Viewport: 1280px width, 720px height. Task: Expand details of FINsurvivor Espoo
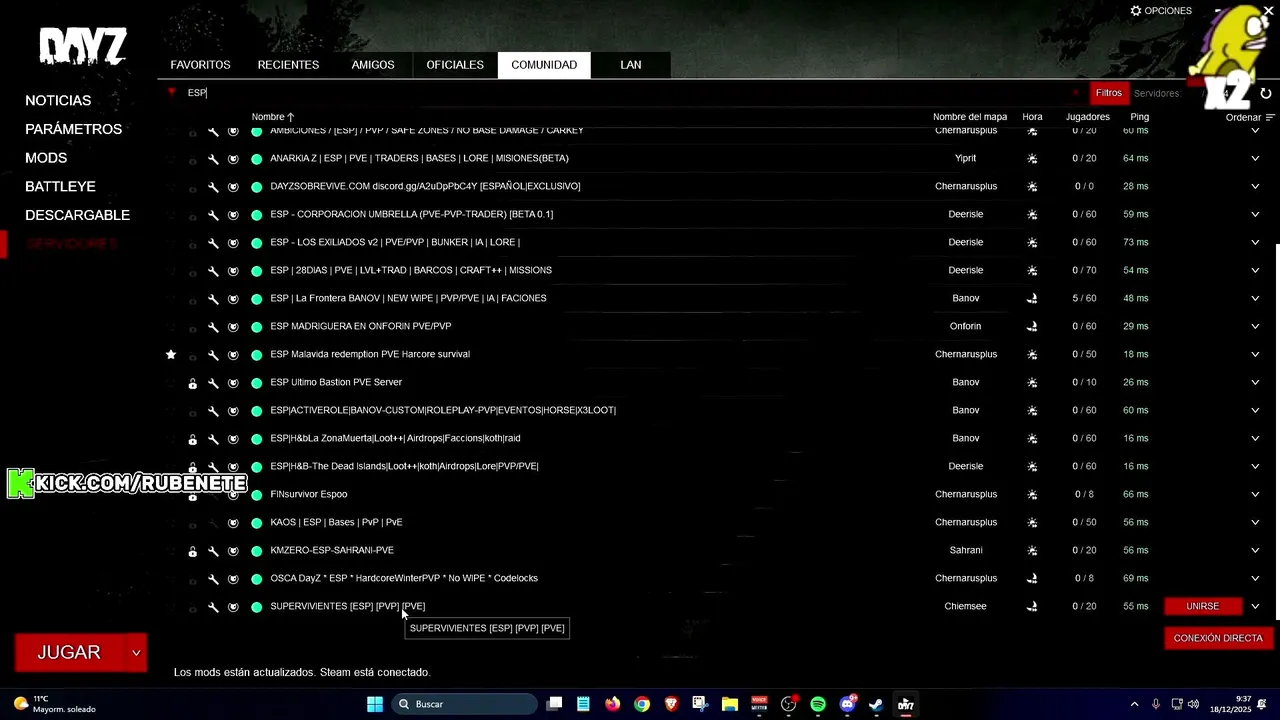point(1255,494)
